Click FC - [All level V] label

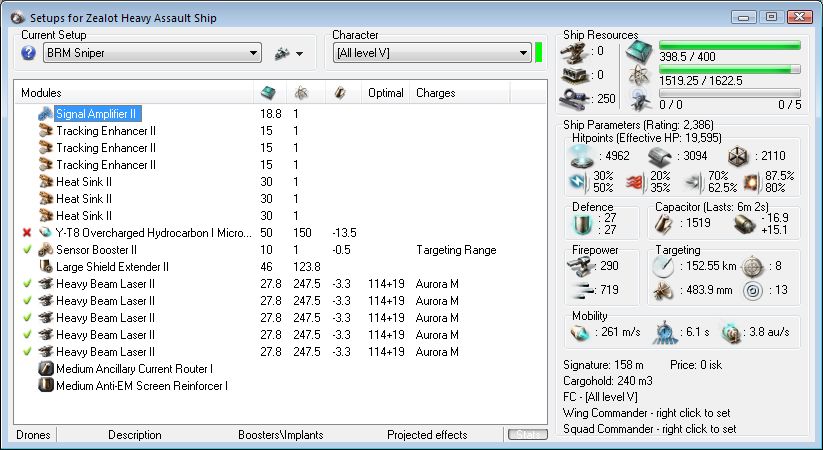(x=600, y=396)
